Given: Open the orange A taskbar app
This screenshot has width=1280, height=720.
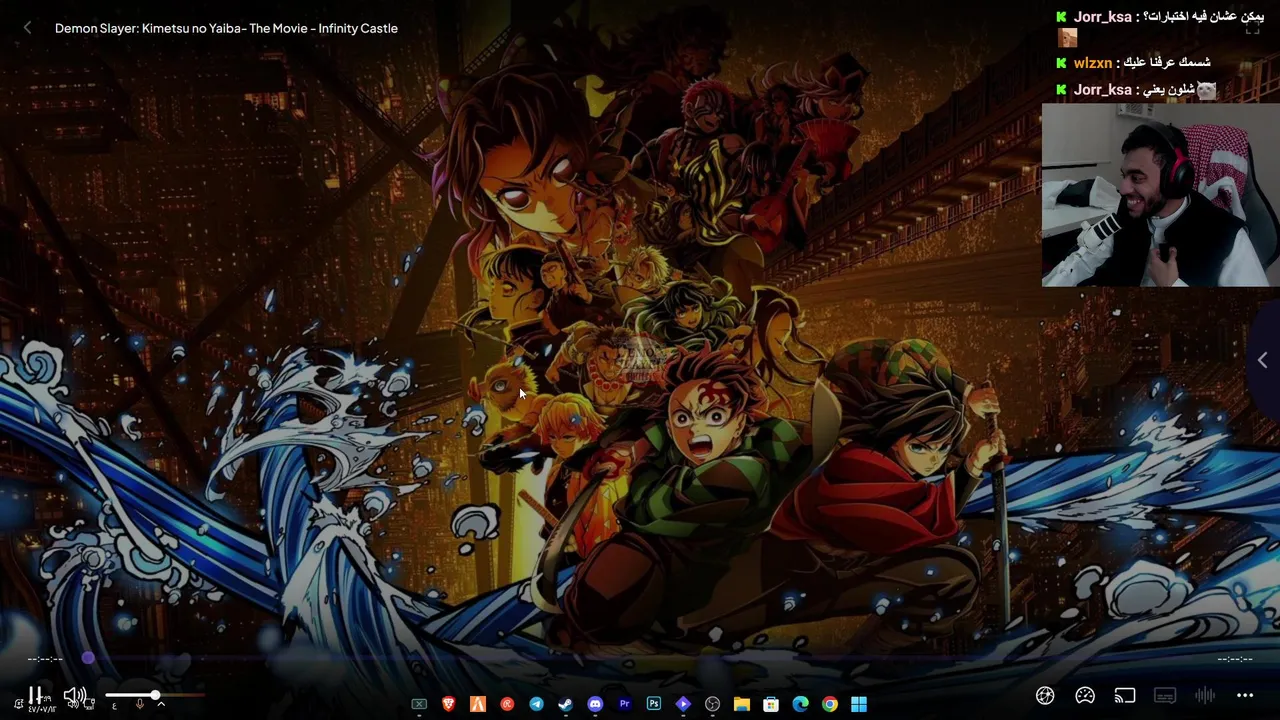Looking at the screenshot, I should 478,704.
